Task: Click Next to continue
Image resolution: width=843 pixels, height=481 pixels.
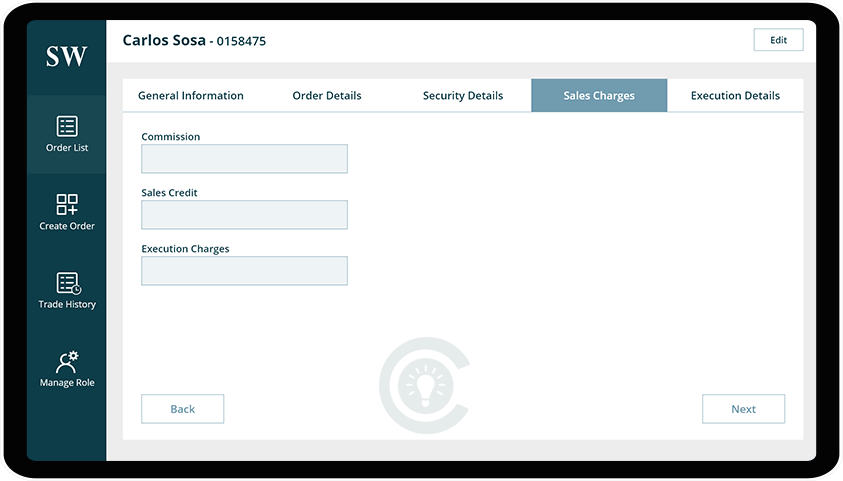Action: click(743, 409)
